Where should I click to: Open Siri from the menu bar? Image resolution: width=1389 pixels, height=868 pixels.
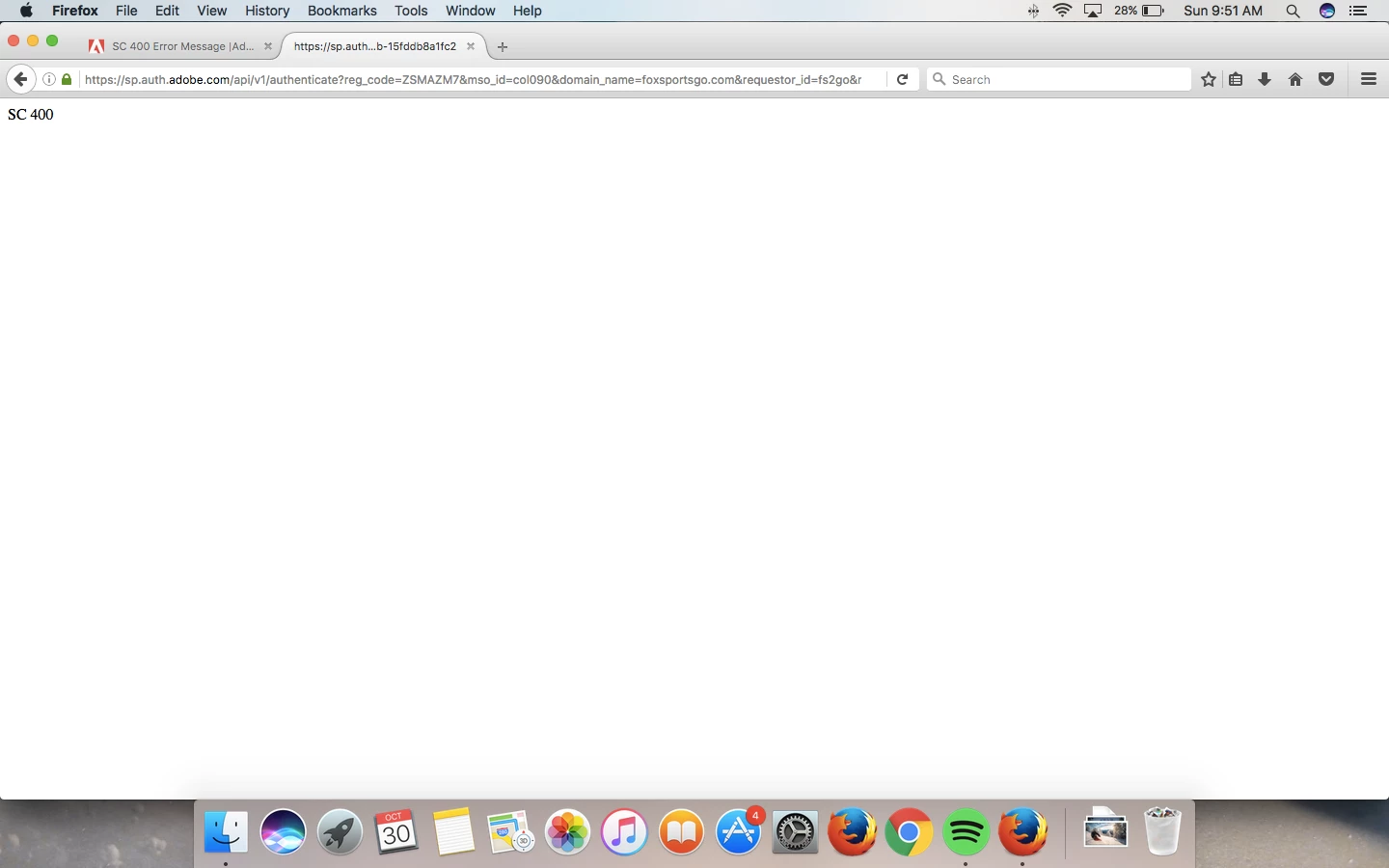pyautogui.click(x=1327, y=11)
